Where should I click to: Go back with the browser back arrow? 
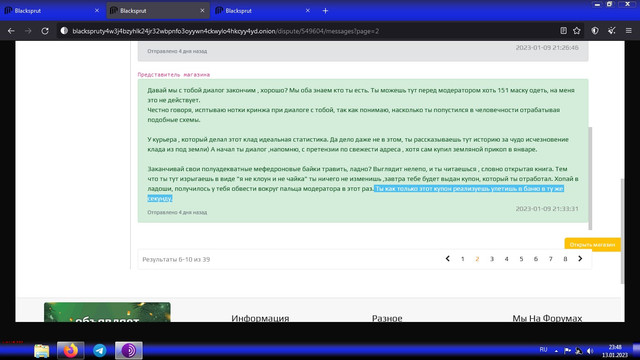tap(11, 31)
